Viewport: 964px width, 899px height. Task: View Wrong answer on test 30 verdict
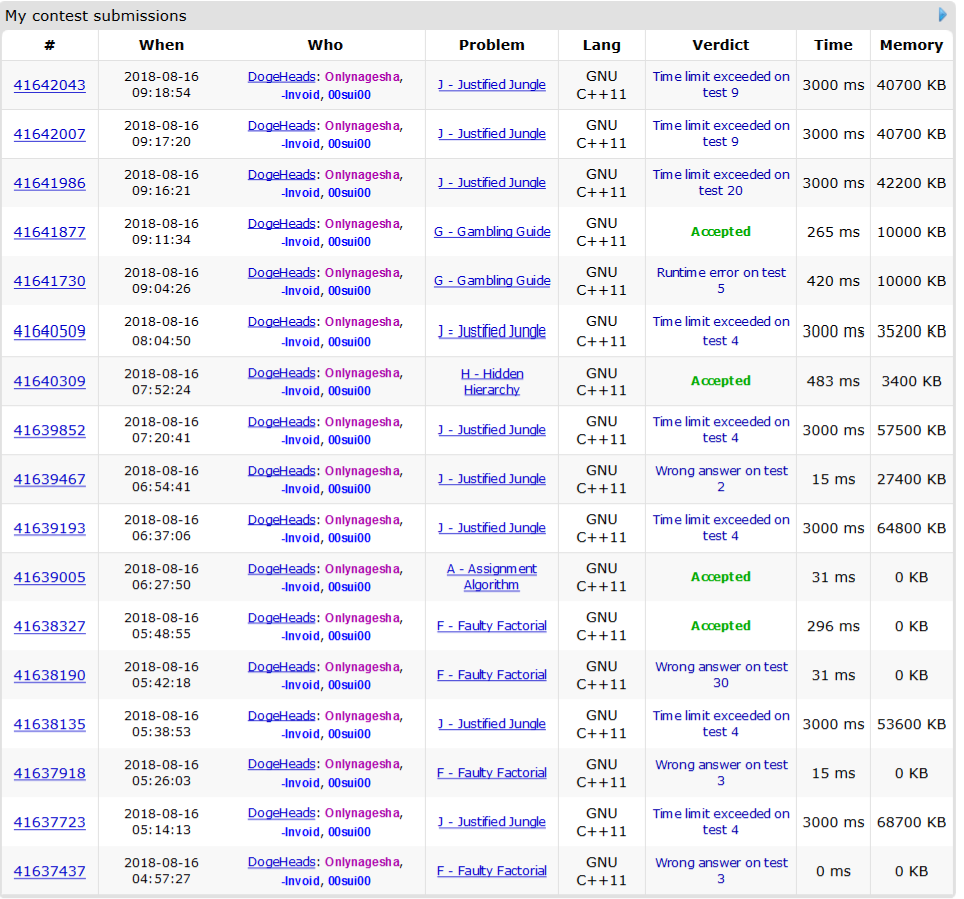coord(720,675)
